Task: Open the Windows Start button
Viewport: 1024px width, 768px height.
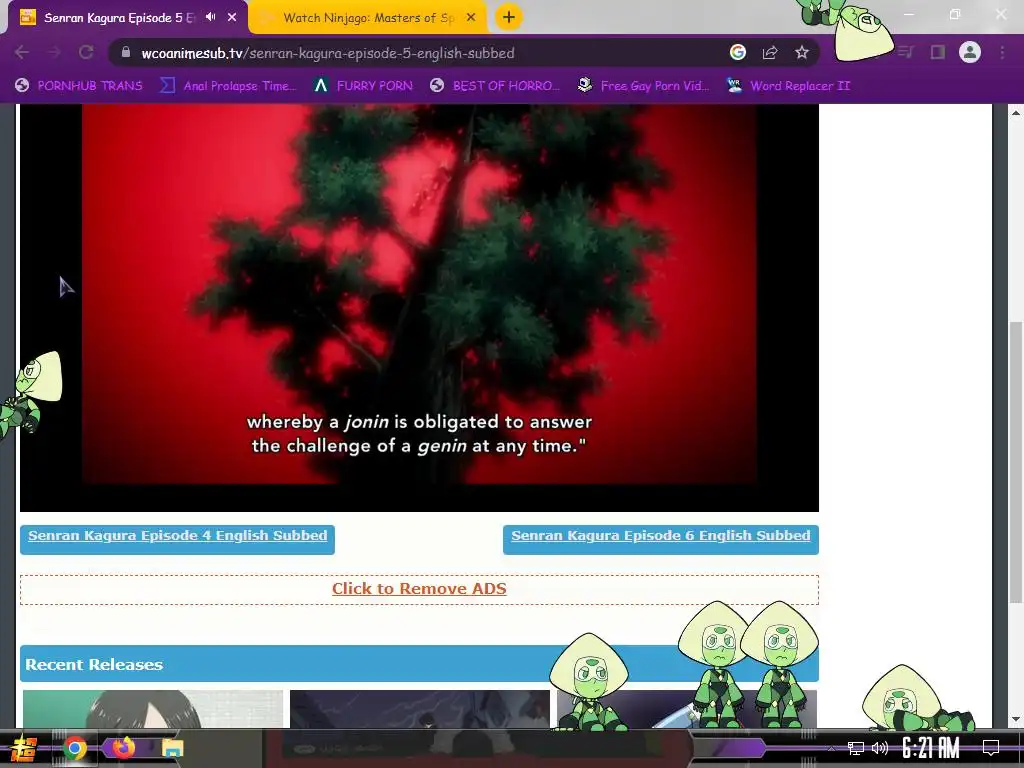Action: click(x=24, y=748)
